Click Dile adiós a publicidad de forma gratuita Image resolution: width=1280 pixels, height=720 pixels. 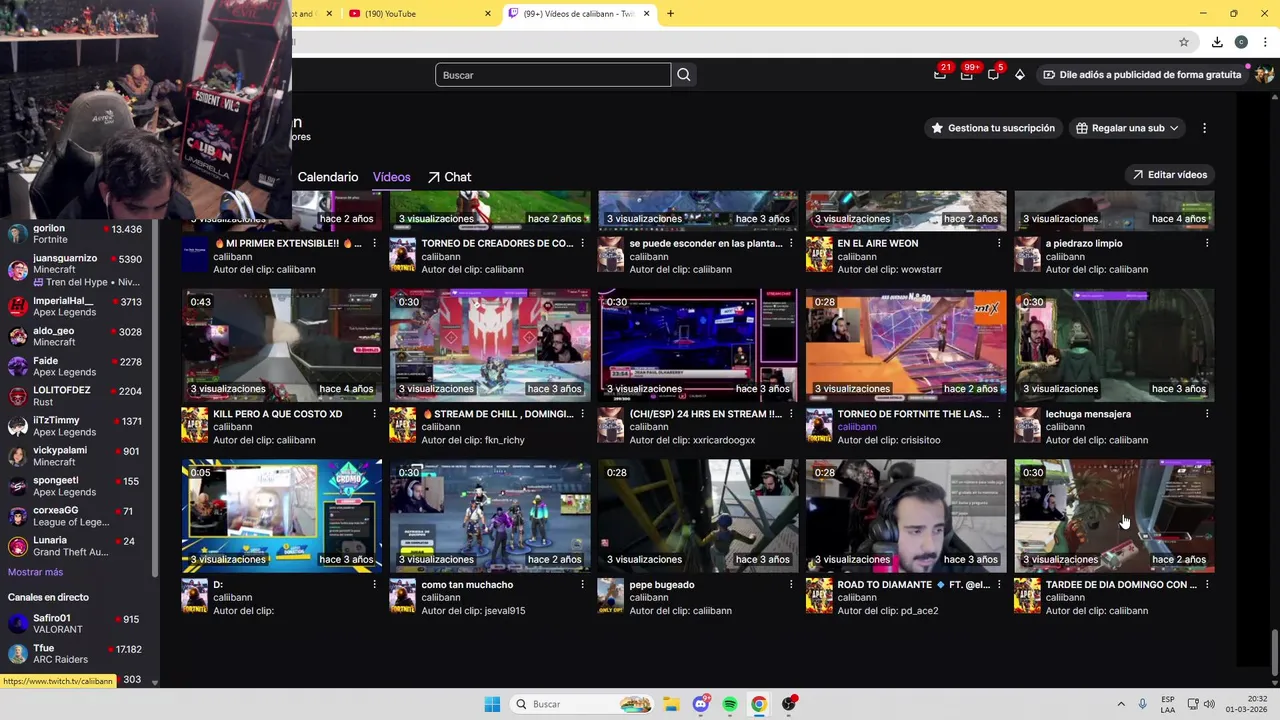pos(1141,74)
